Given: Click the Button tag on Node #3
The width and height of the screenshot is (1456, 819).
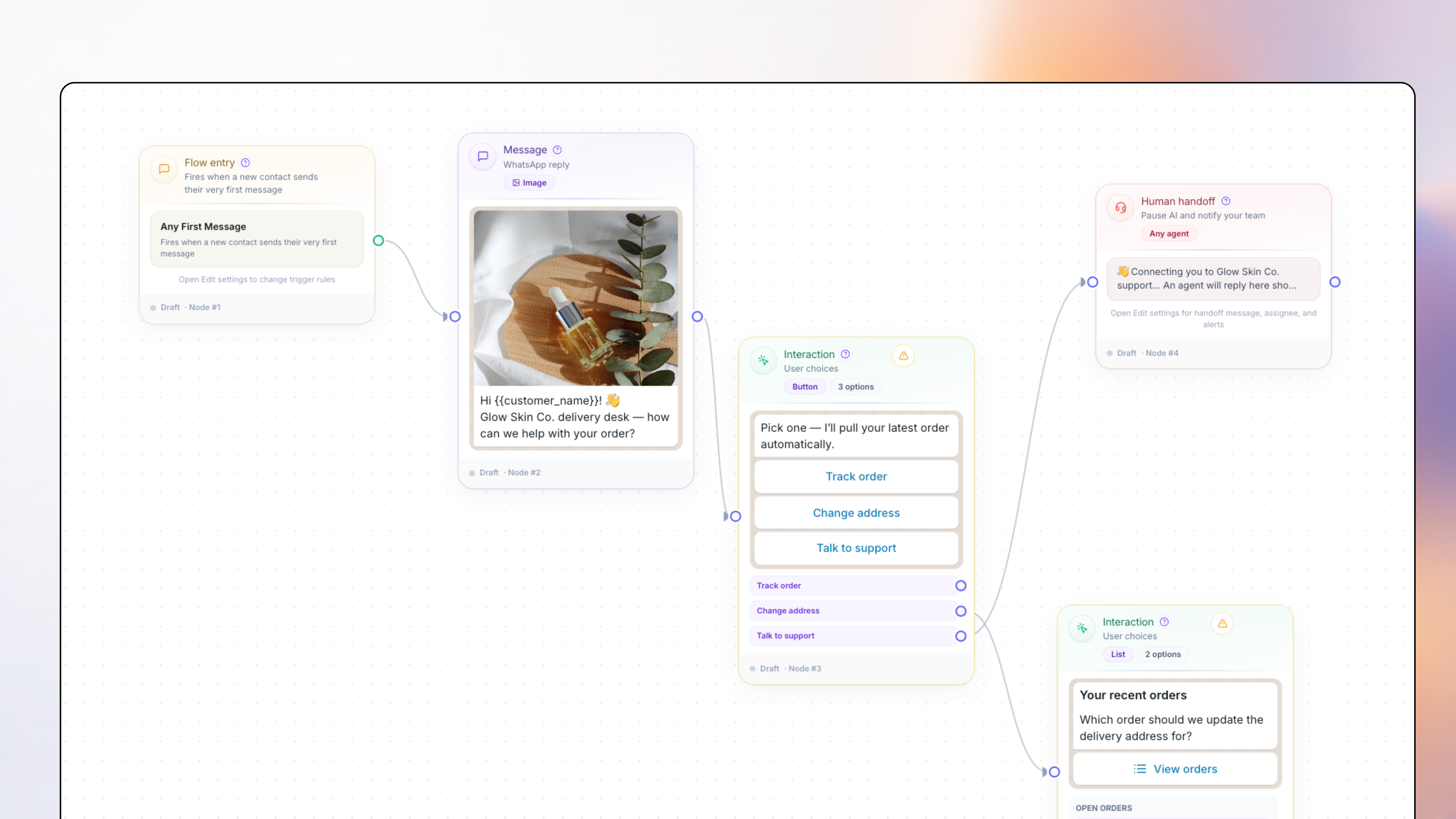Looking at the screenshot, I should 805,387.
